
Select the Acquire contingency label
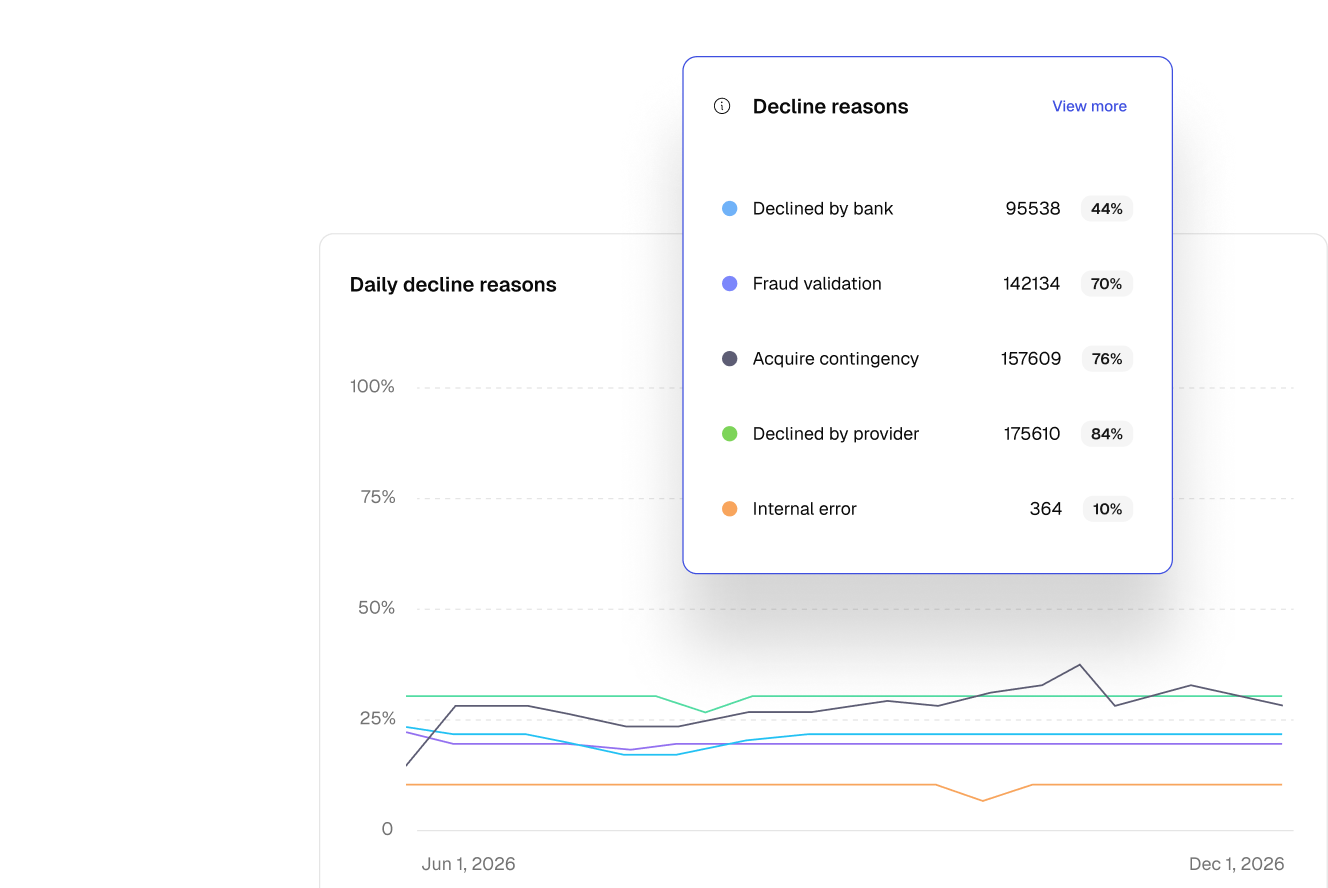click(836, 359)
